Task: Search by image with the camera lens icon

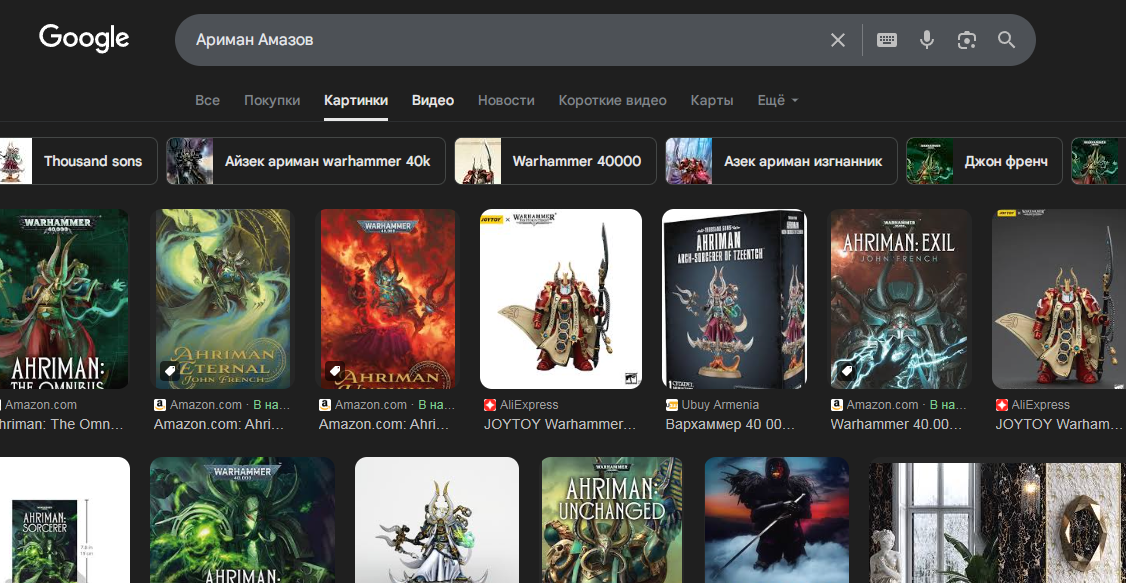Action: [967, 40]
